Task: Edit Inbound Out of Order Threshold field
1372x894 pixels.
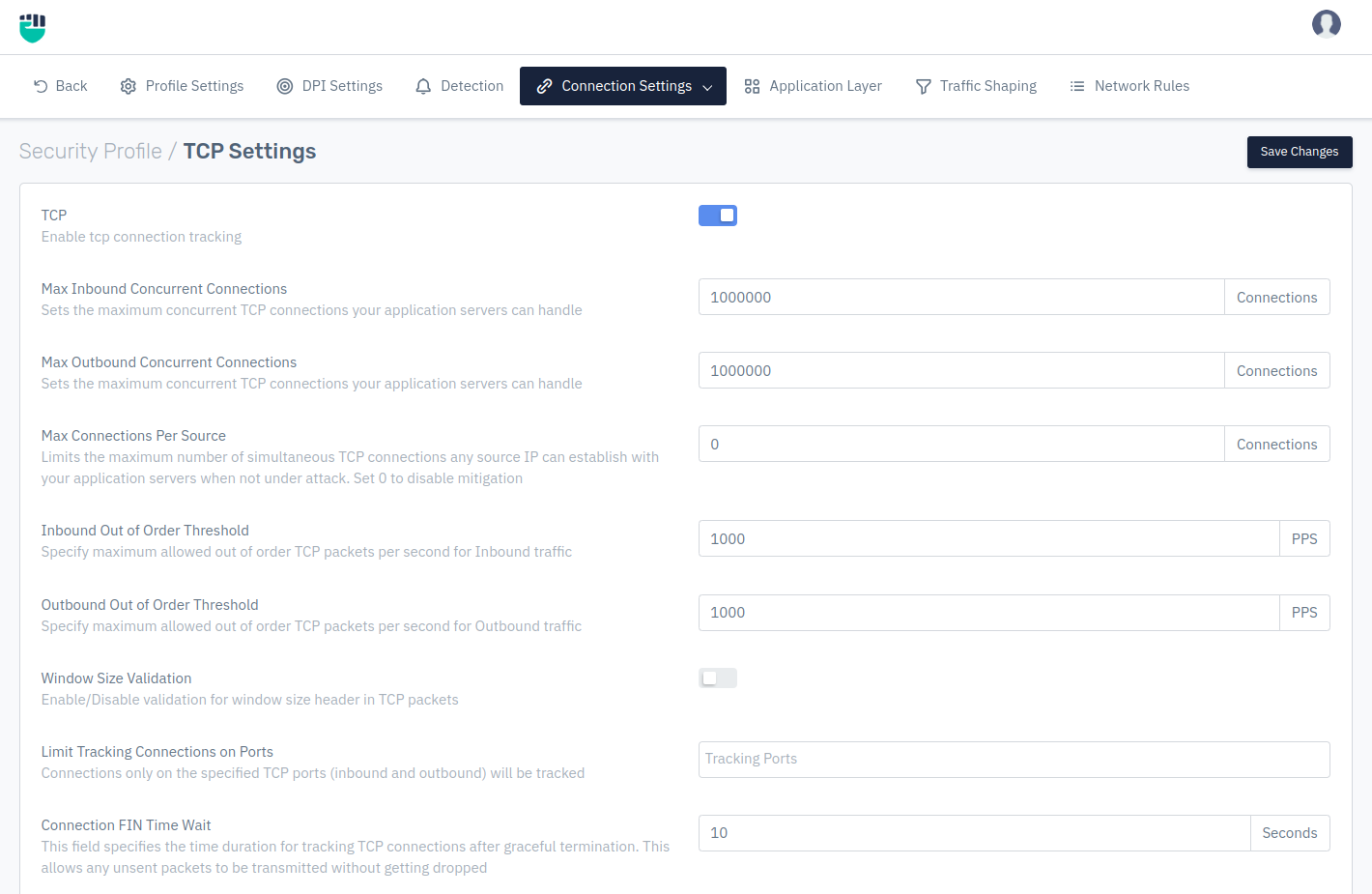Action: [x=988, y=538]
